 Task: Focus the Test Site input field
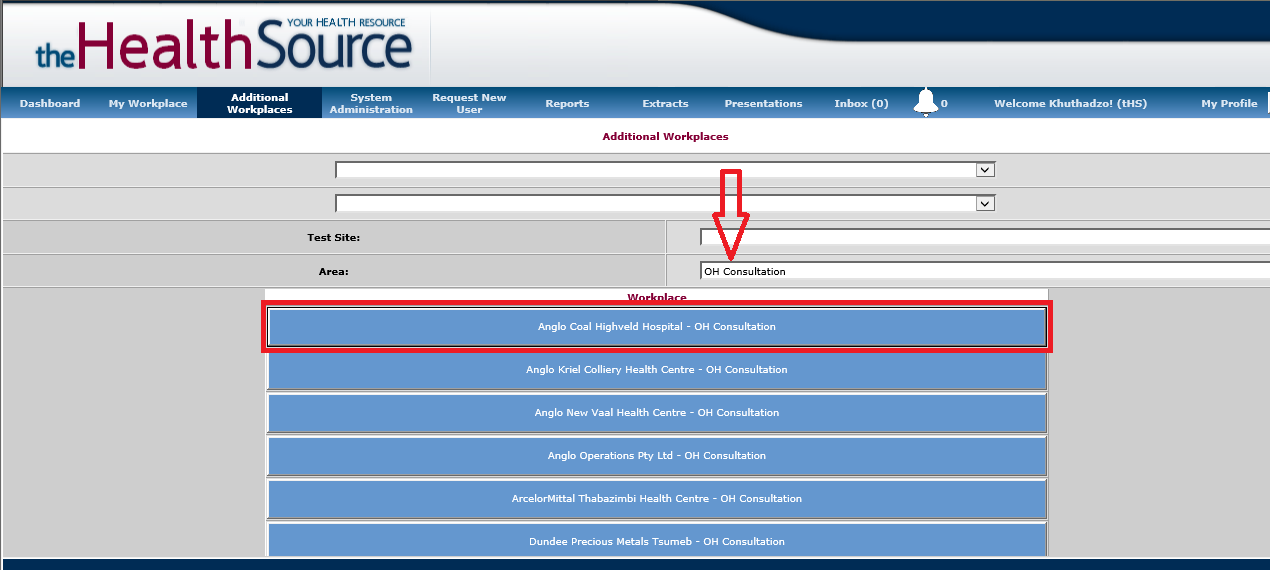pos(985,238)
